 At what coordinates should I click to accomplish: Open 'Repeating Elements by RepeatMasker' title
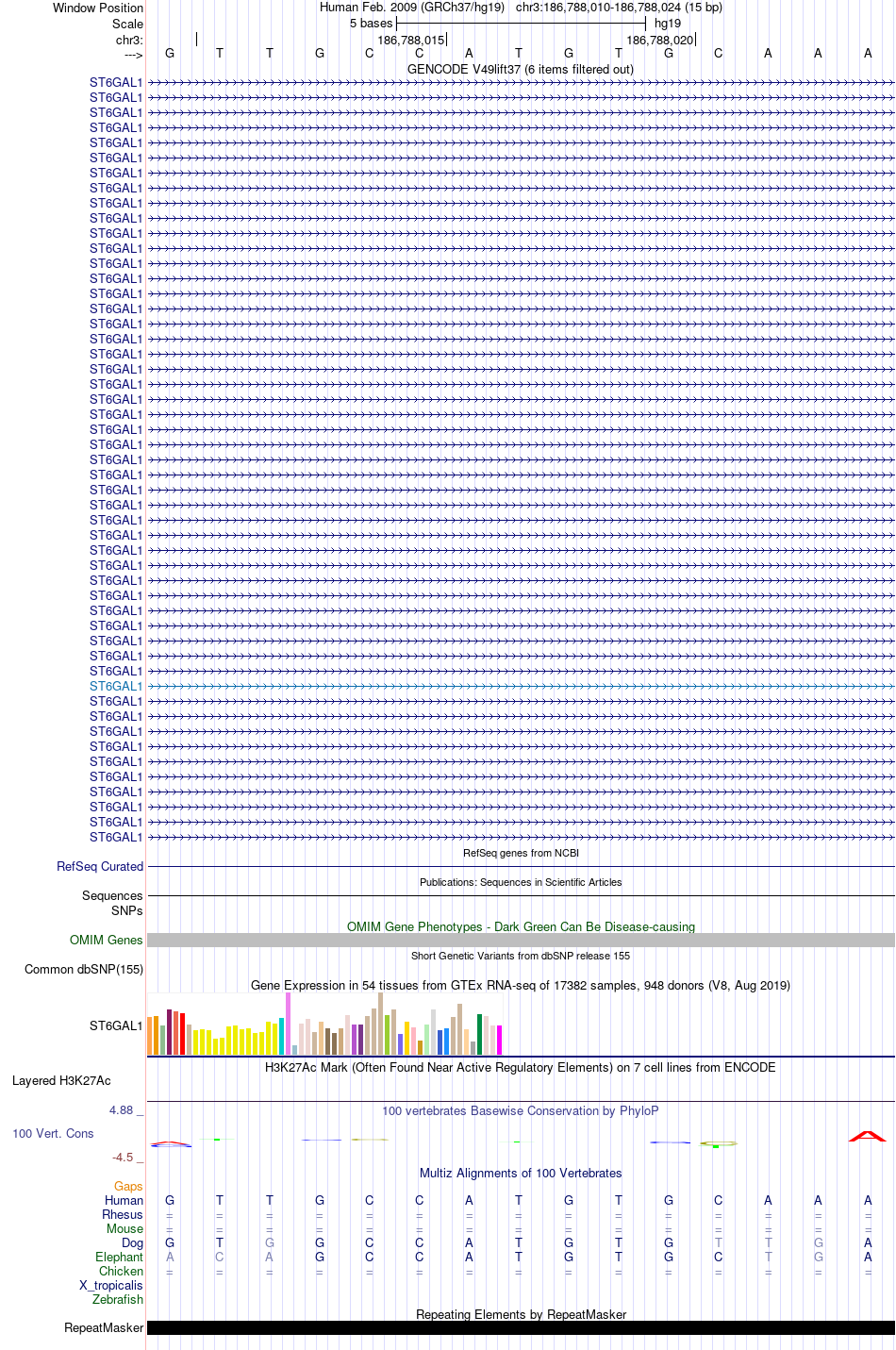tap(521, 1314)
